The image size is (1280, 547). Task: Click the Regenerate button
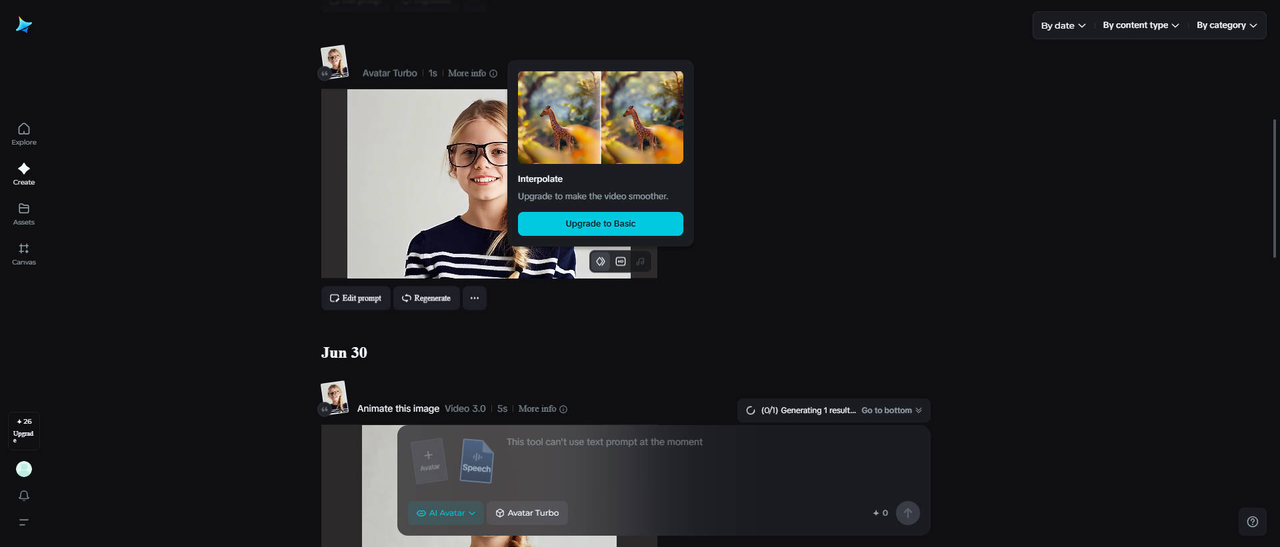coord(427,298)
